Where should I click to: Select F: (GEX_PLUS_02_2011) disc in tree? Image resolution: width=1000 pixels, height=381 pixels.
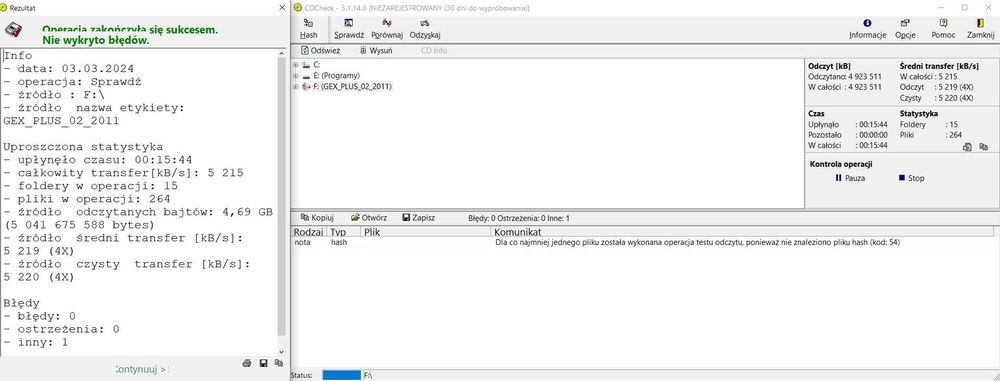(x=346, y=86)
